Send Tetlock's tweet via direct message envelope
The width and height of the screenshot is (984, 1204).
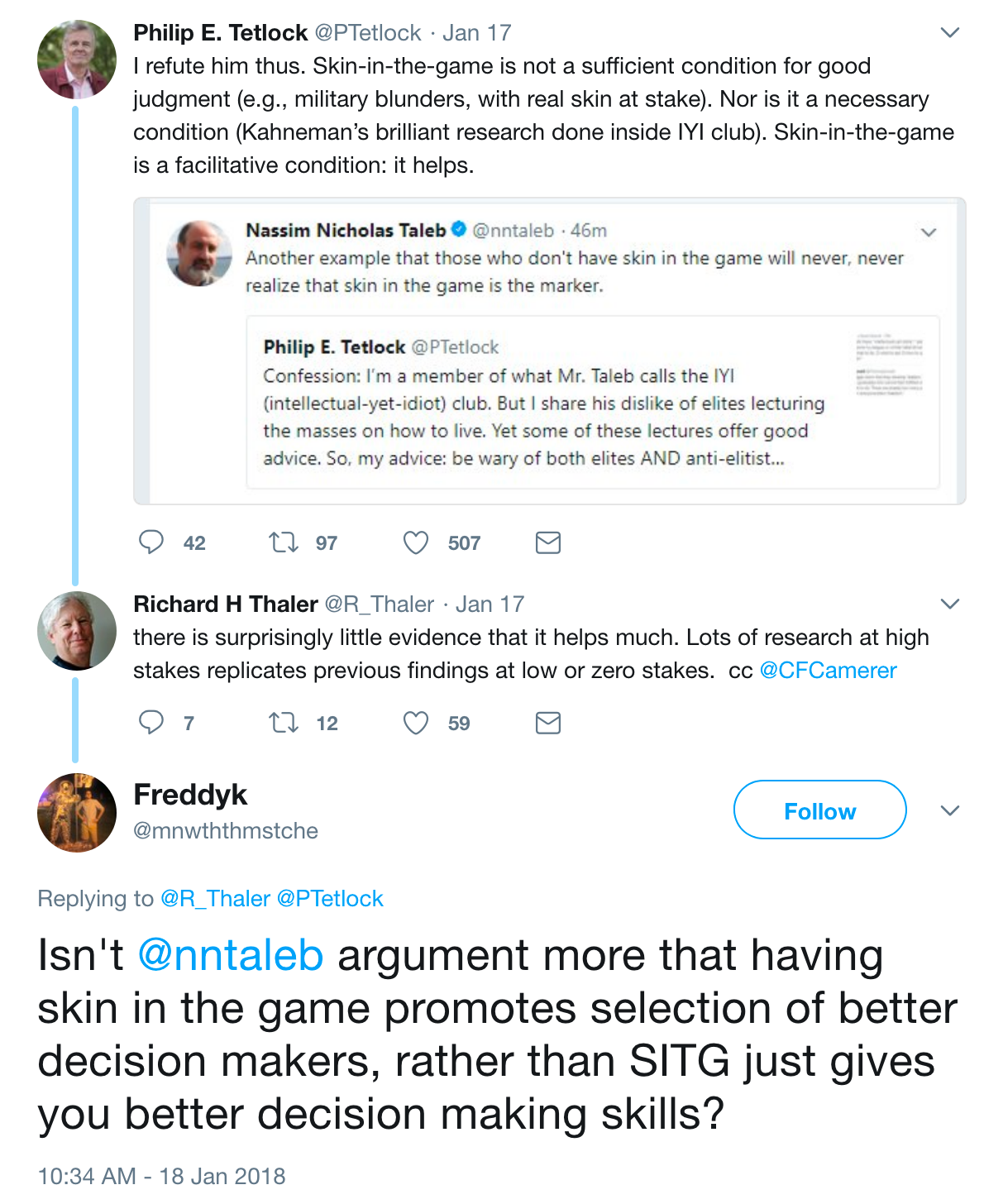(548, 542)
